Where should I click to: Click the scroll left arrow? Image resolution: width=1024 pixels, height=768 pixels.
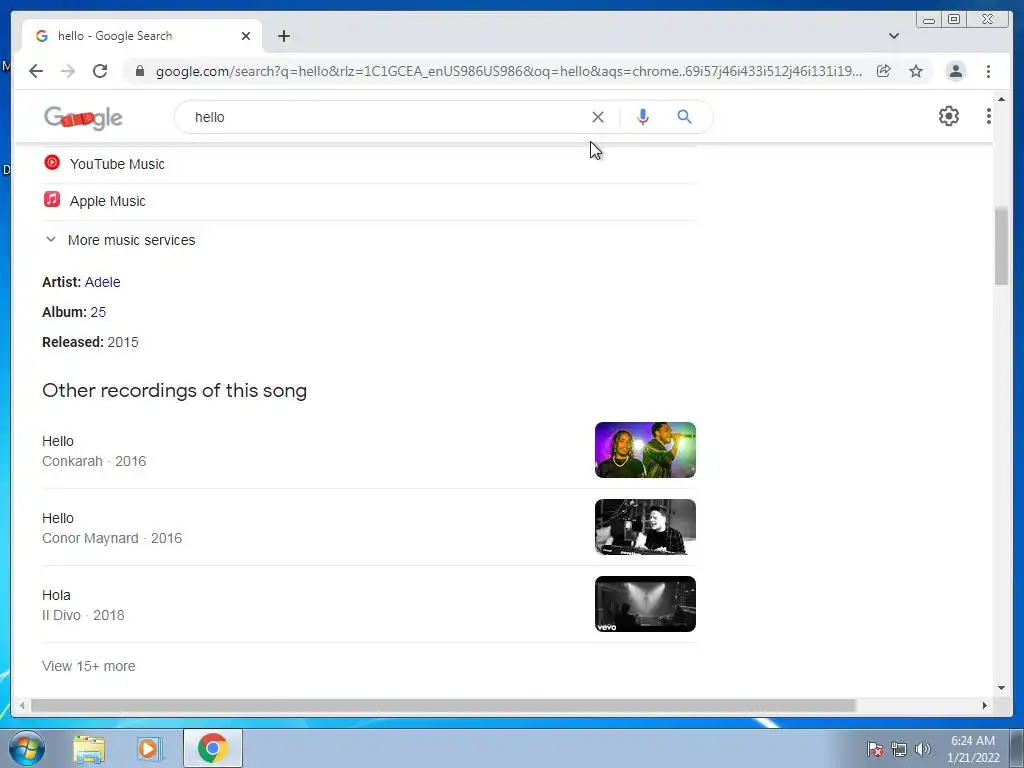pyautogui.click(x=22, y=705)
